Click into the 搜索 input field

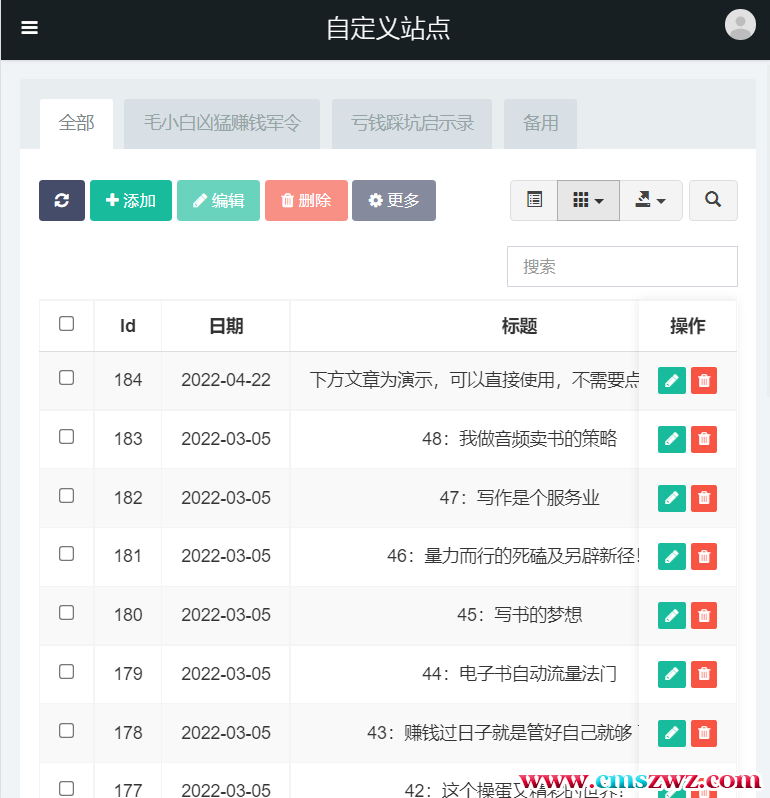point(622,267)
